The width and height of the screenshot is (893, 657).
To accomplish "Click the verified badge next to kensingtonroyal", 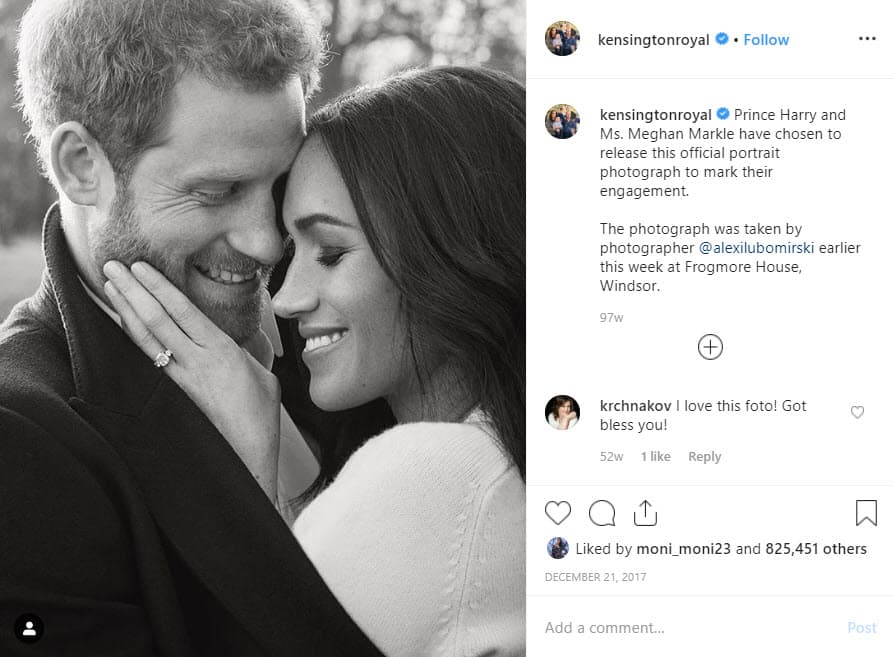I will point(722,39).
